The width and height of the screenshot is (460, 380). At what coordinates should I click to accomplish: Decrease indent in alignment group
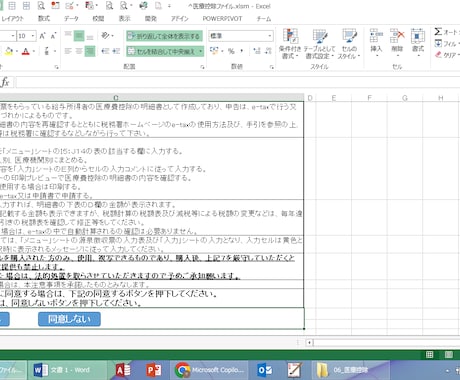(x=105, y=51)
